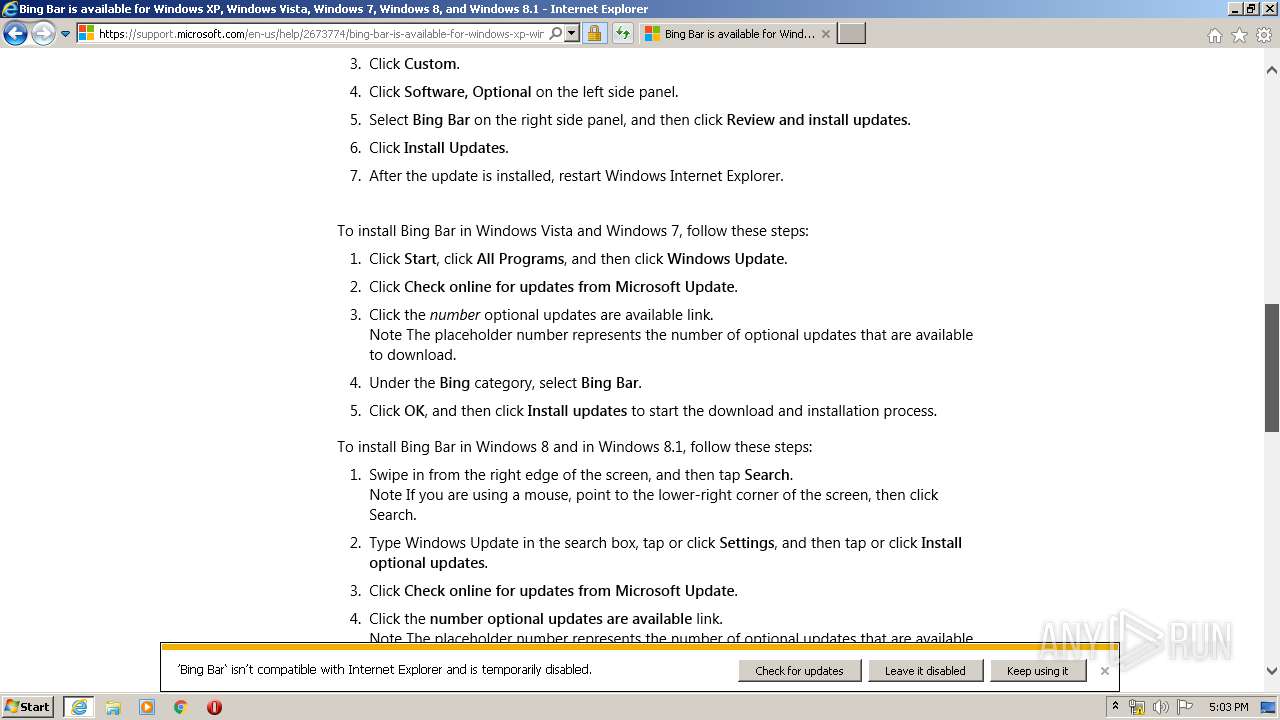Open the media player taskbar icon
The width and height of the screenshot is (1280, 720).
pos(147,707)
